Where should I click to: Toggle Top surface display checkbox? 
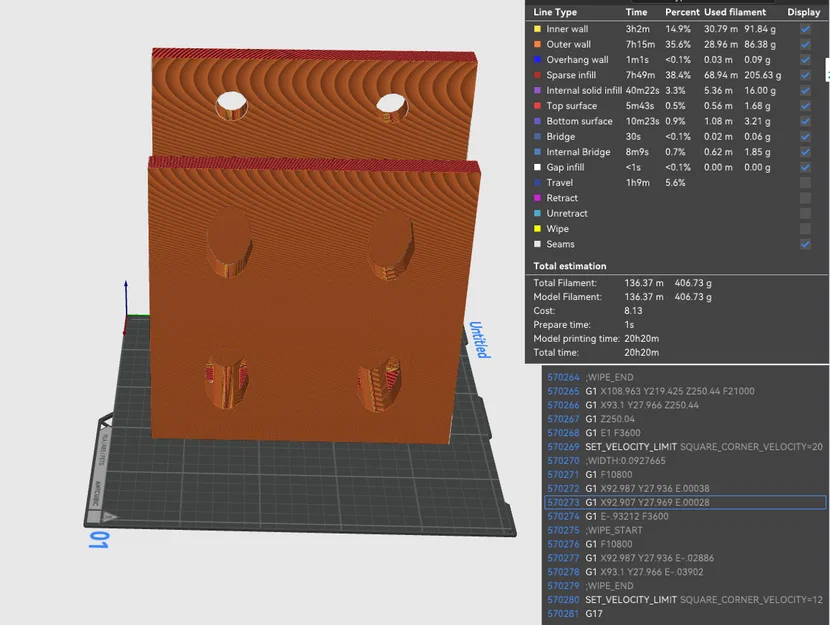click(805, 106)
